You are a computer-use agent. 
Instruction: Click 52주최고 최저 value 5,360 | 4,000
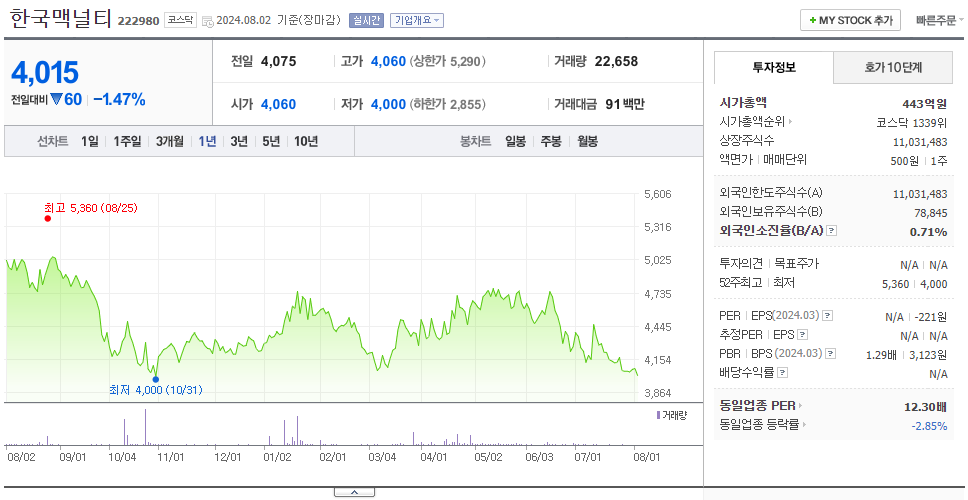coord(915,284)
